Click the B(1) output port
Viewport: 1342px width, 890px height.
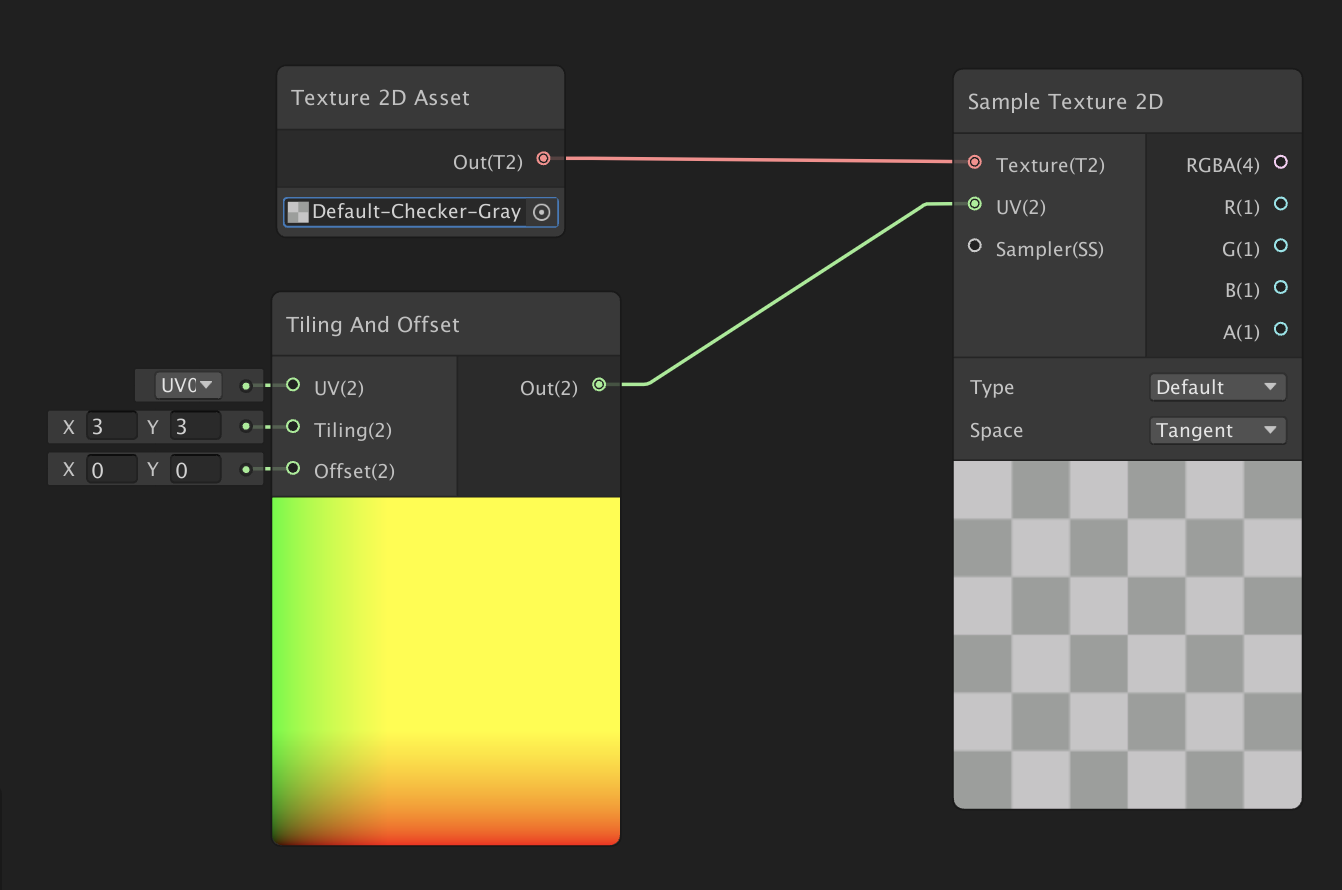pyautogui.click(x=1281, y=288)
